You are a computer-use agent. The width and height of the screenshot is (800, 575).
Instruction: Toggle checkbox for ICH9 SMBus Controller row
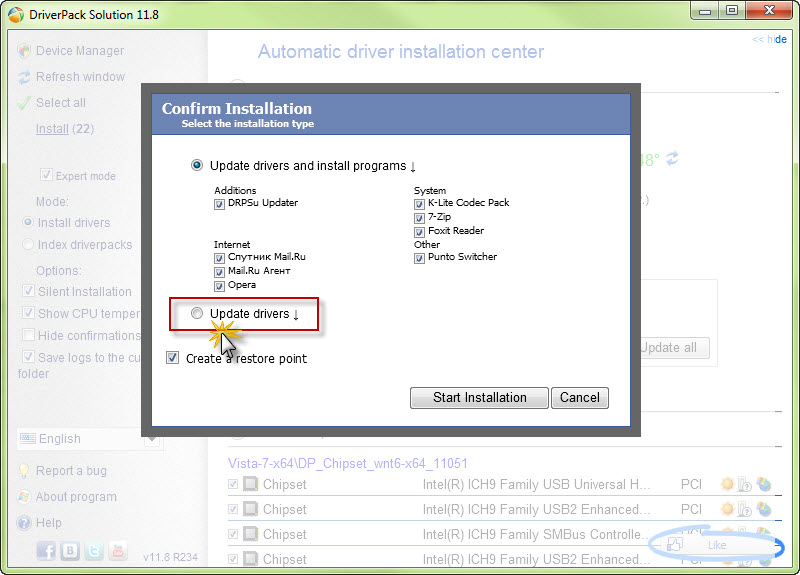(233, 534)
